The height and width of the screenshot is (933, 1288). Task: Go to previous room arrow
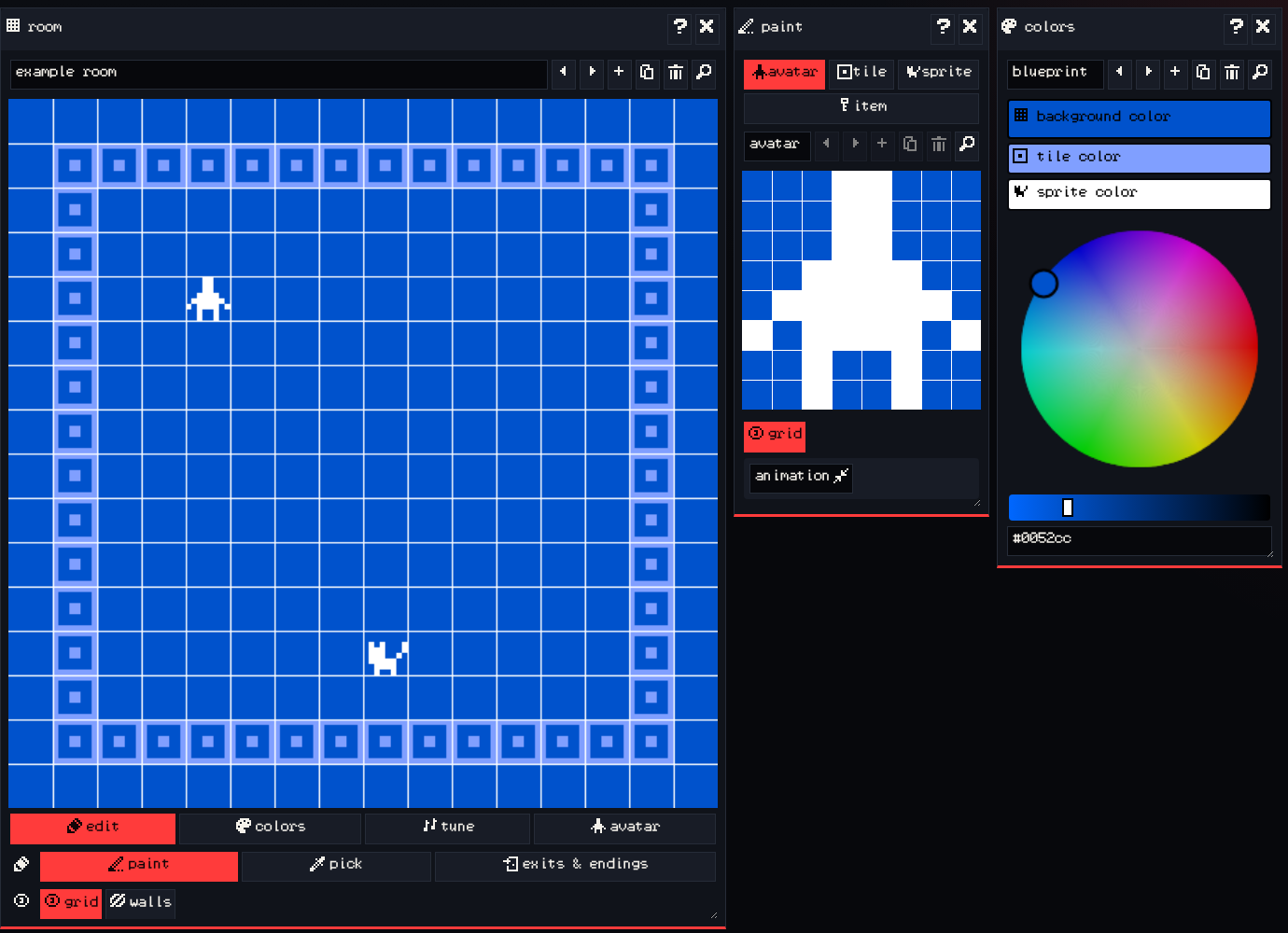click(x=563, y=73)
